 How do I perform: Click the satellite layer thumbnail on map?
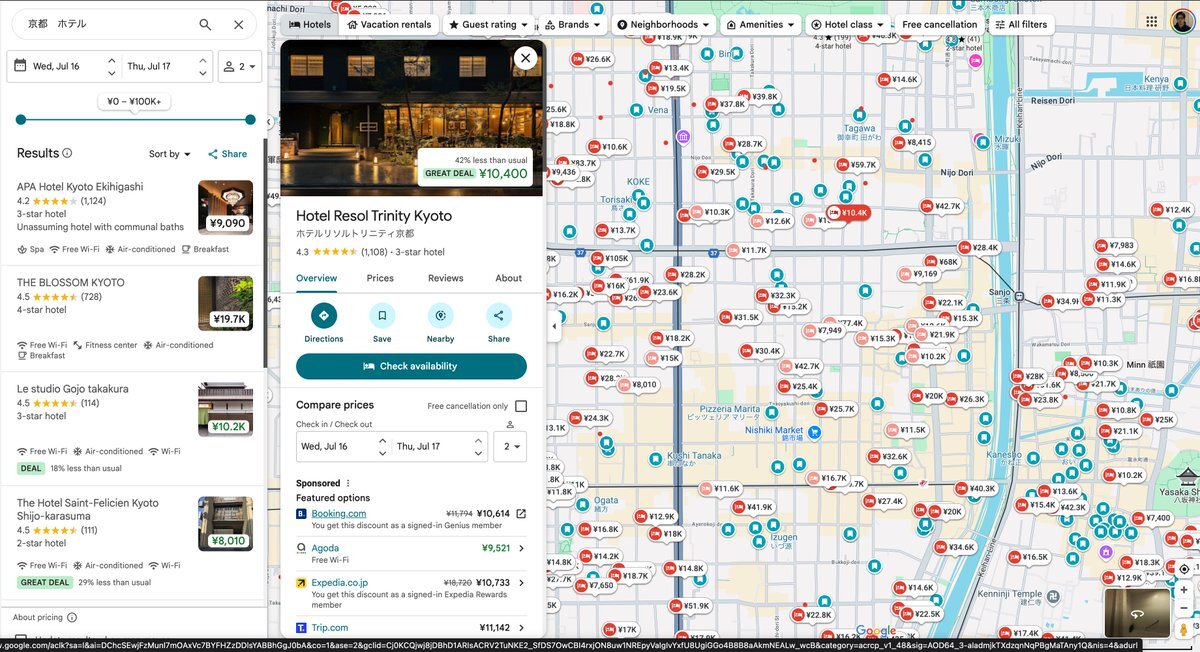pyautogui.click(x=1137, y=613)
